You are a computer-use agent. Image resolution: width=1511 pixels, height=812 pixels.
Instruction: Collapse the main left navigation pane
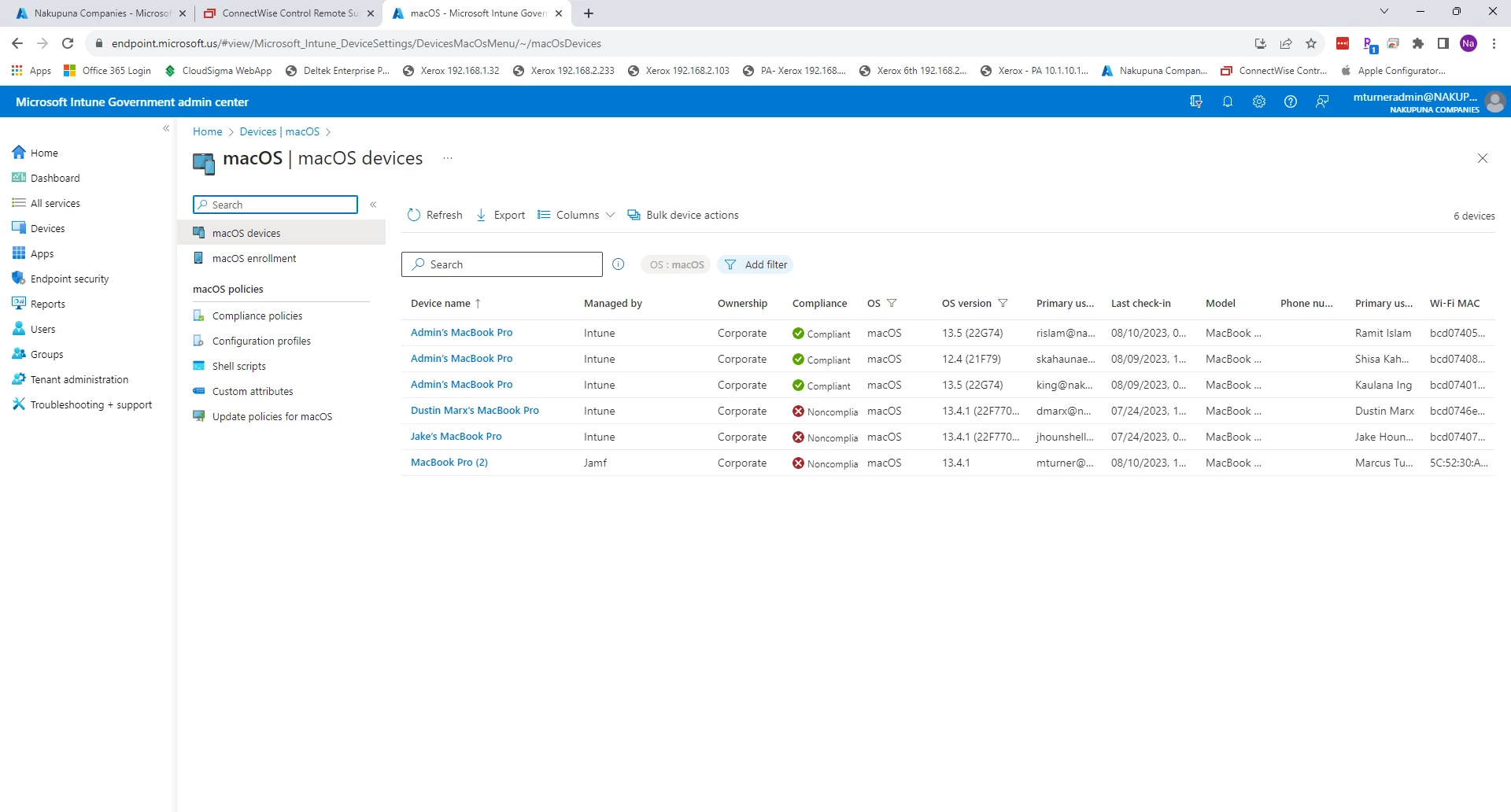[x=166, y=128]
